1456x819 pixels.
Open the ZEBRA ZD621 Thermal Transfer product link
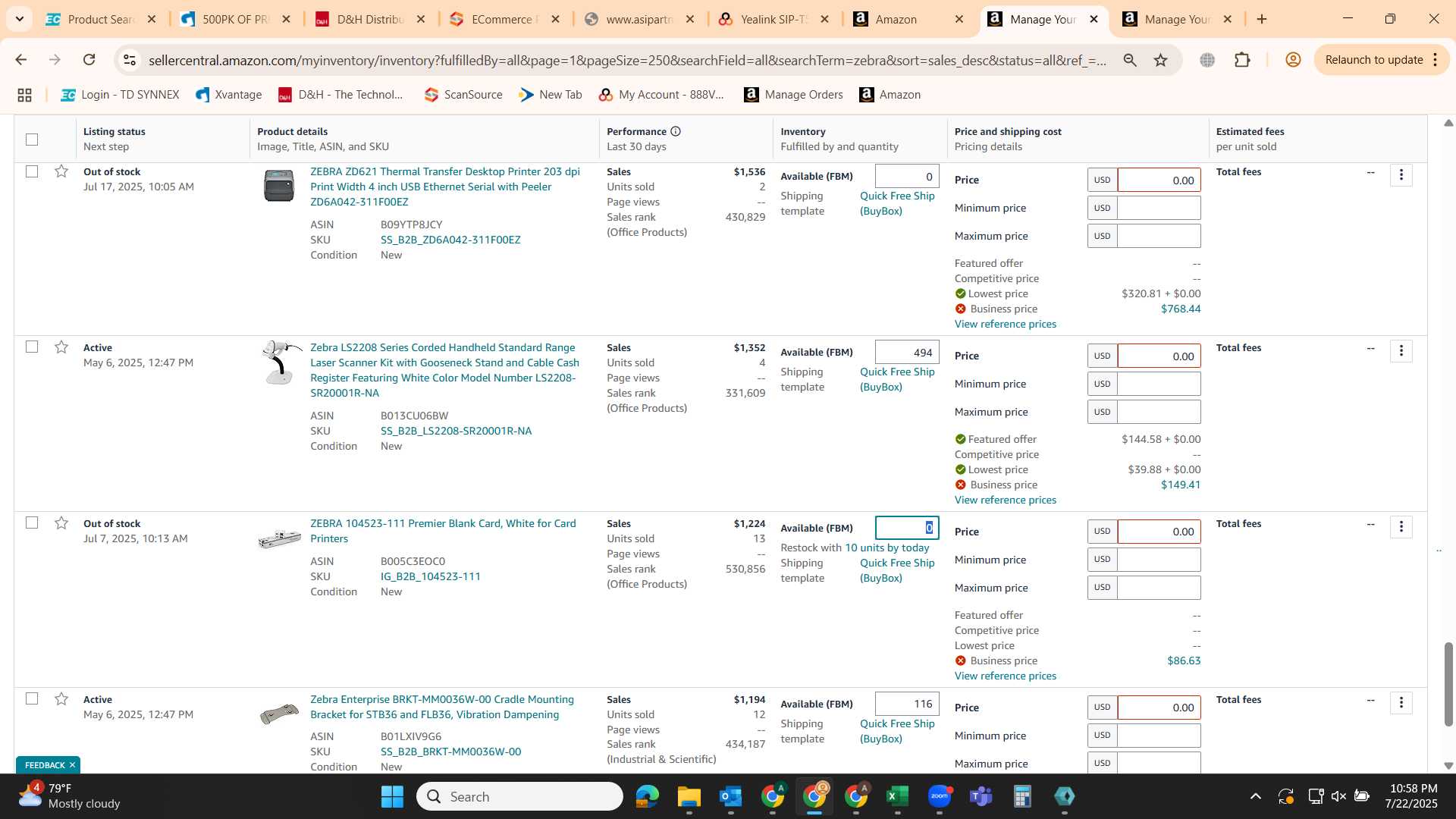445,187
